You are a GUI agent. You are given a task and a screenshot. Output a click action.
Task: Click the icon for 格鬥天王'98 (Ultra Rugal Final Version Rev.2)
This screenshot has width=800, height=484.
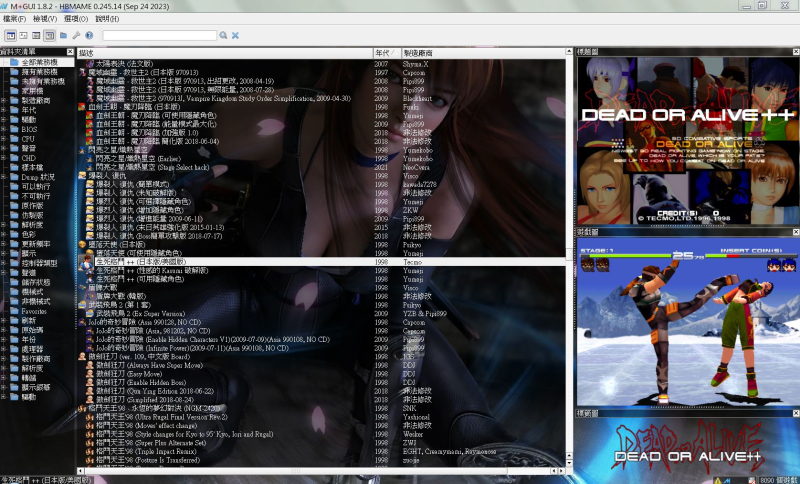[x=90, y=417]
